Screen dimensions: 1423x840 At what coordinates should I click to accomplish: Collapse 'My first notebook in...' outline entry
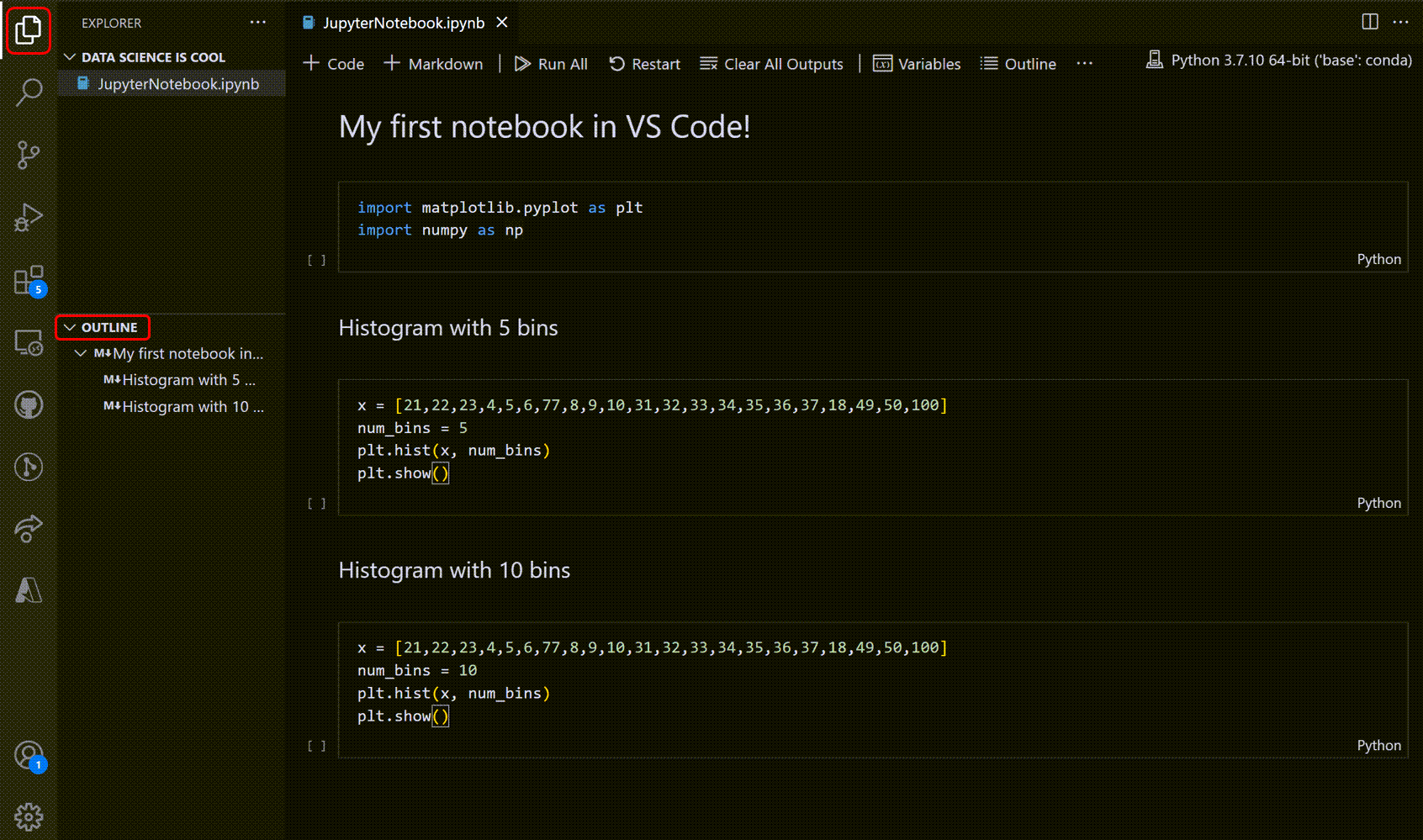(x=81, y=353)
